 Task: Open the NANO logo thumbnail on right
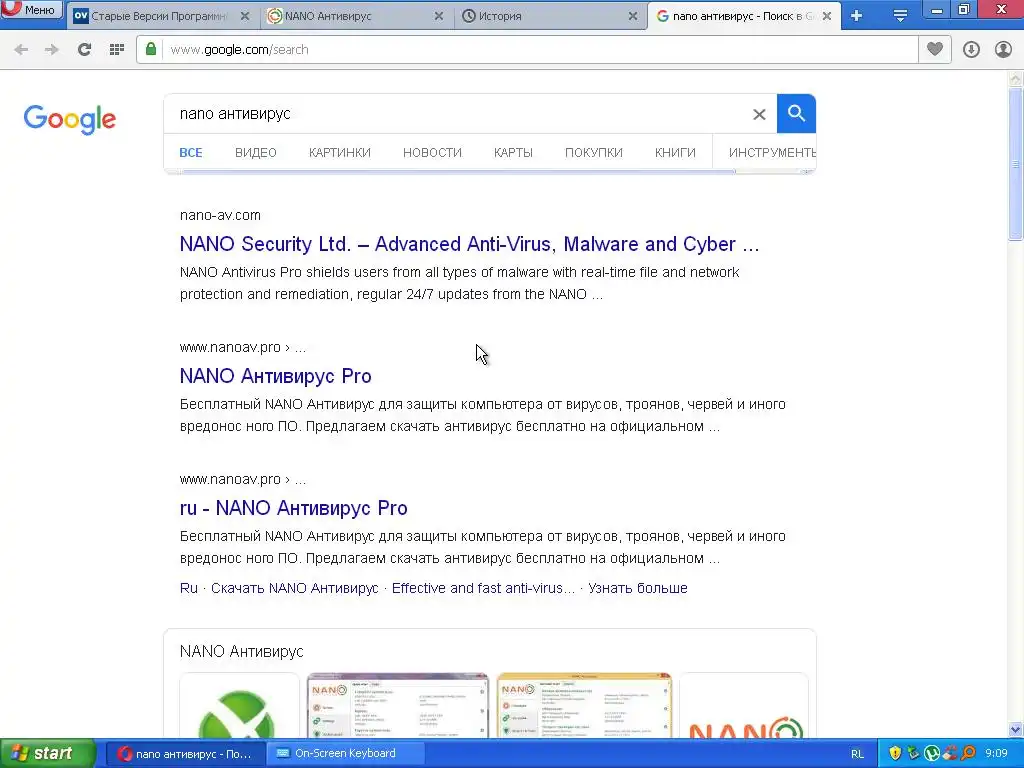[744, 707]
